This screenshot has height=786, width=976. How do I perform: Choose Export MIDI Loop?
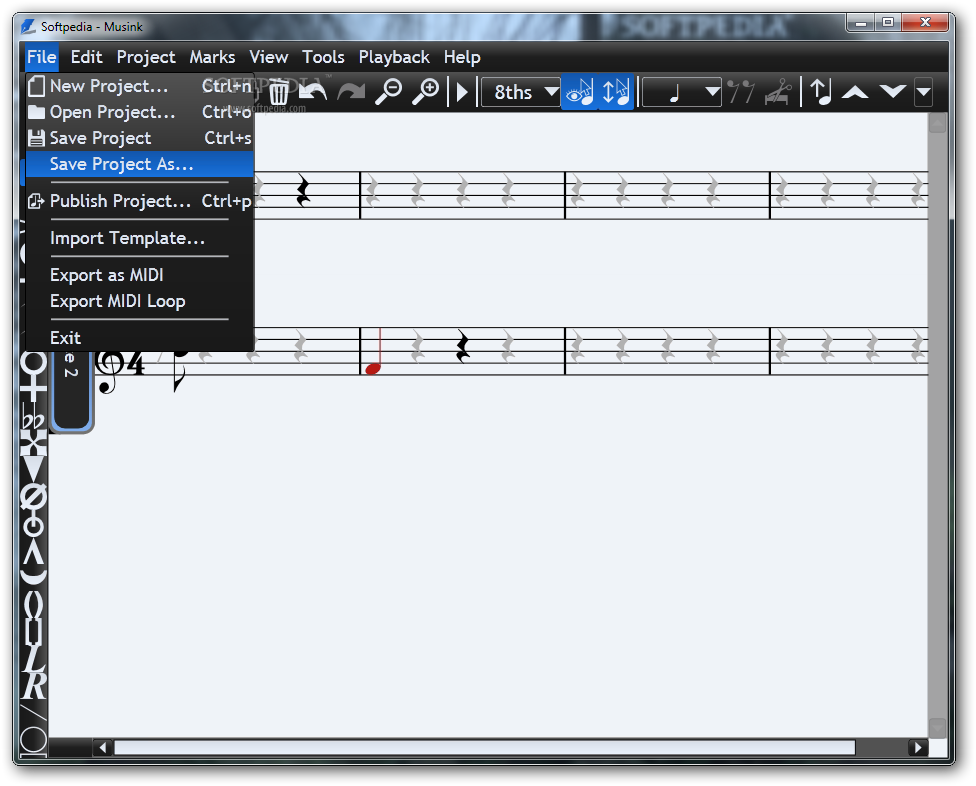(x=139, y=301)
